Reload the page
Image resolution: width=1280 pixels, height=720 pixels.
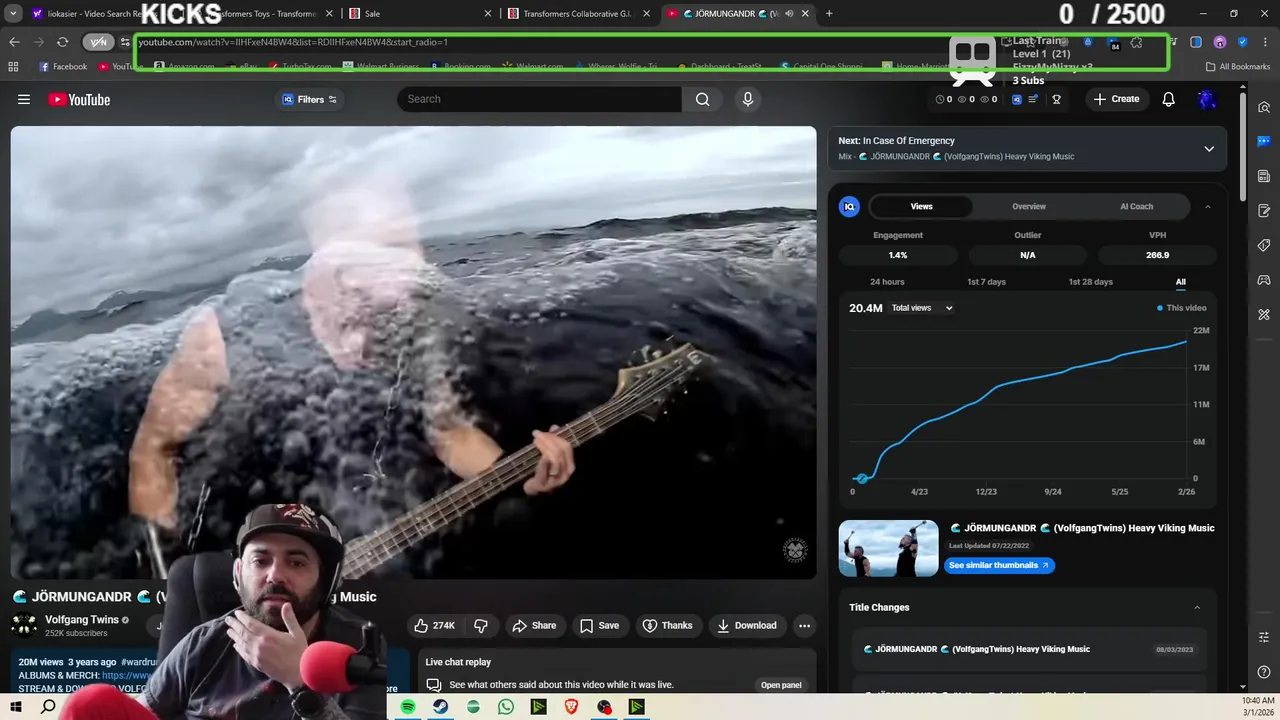pos(62,42)
